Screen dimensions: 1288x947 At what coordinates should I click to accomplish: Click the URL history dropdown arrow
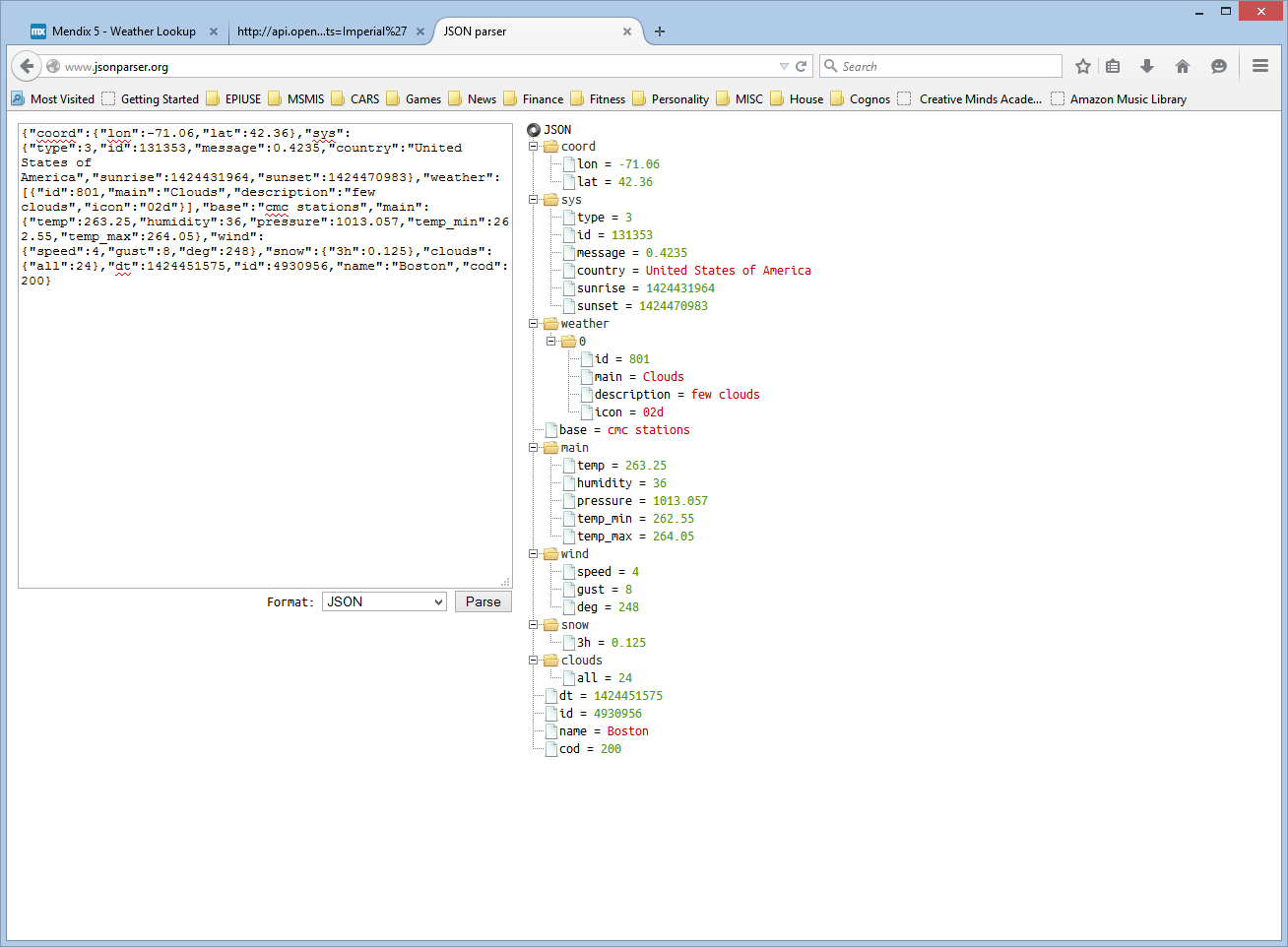click(x=784, y=66)
